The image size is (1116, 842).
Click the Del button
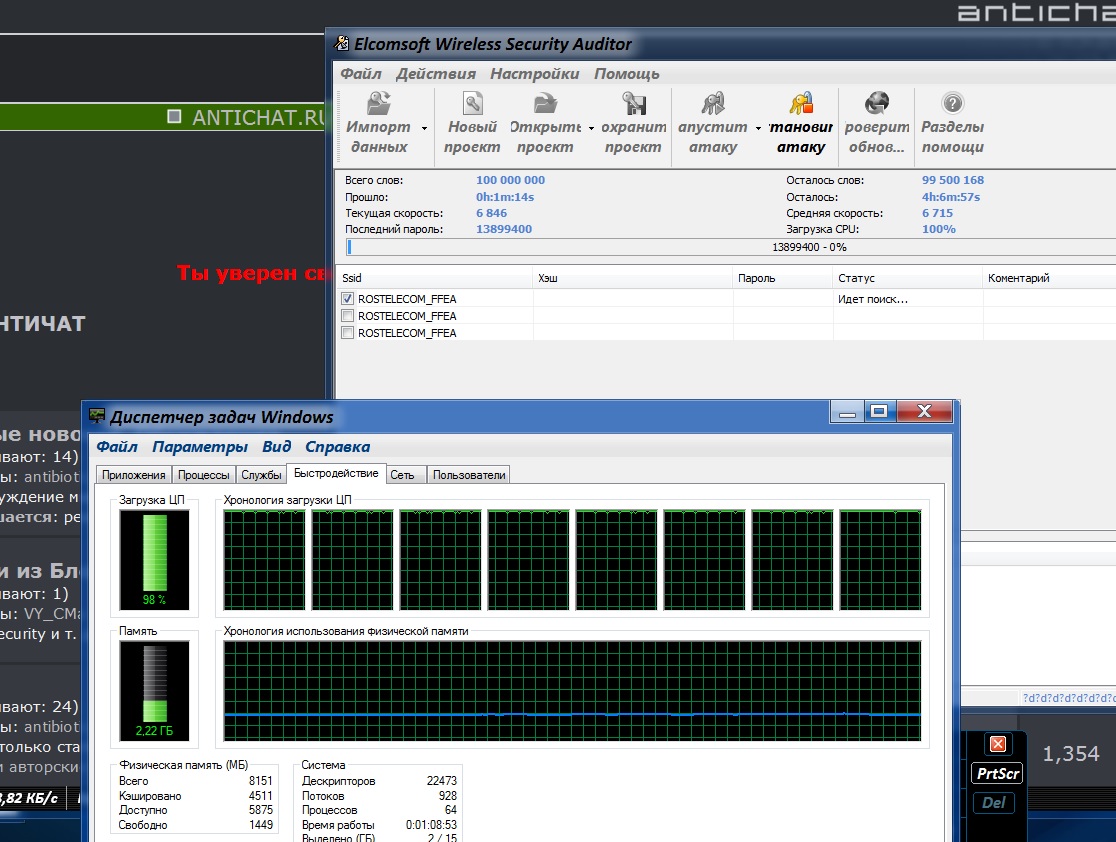coord(994,803)
